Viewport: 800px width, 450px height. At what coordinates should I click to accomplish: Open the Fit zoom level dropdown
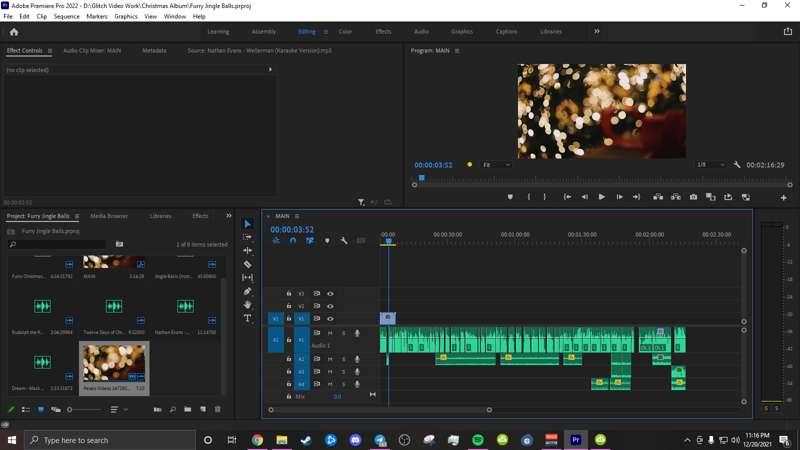496,165
